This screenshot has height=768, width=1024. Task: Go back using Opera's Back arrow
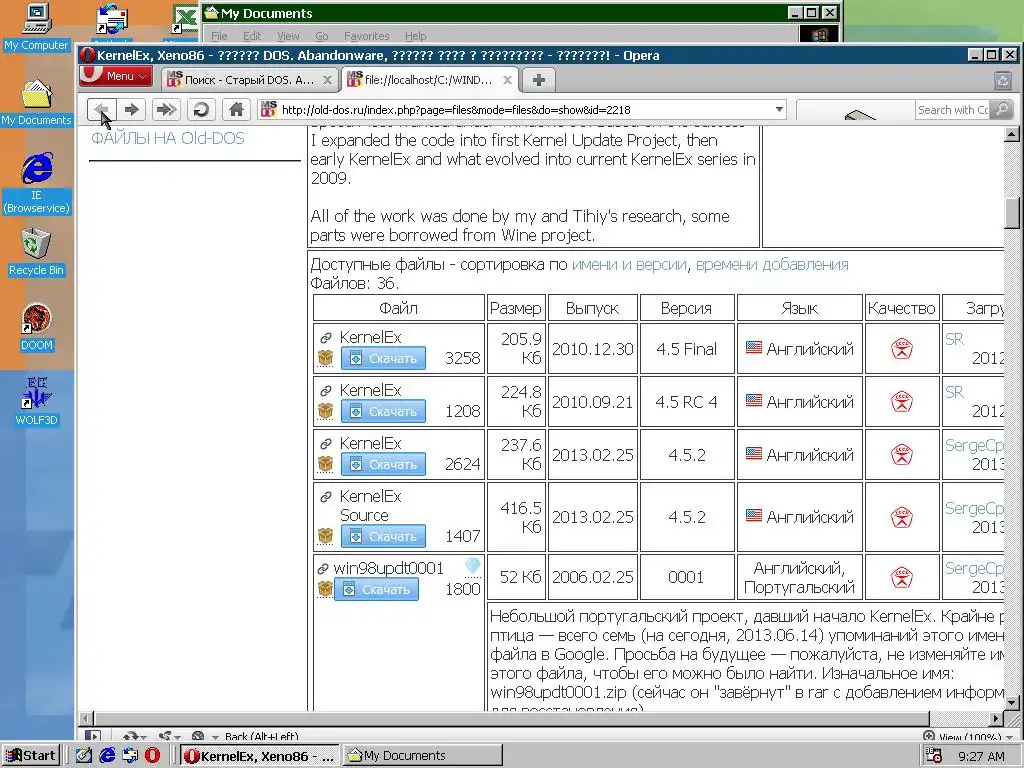102,110
